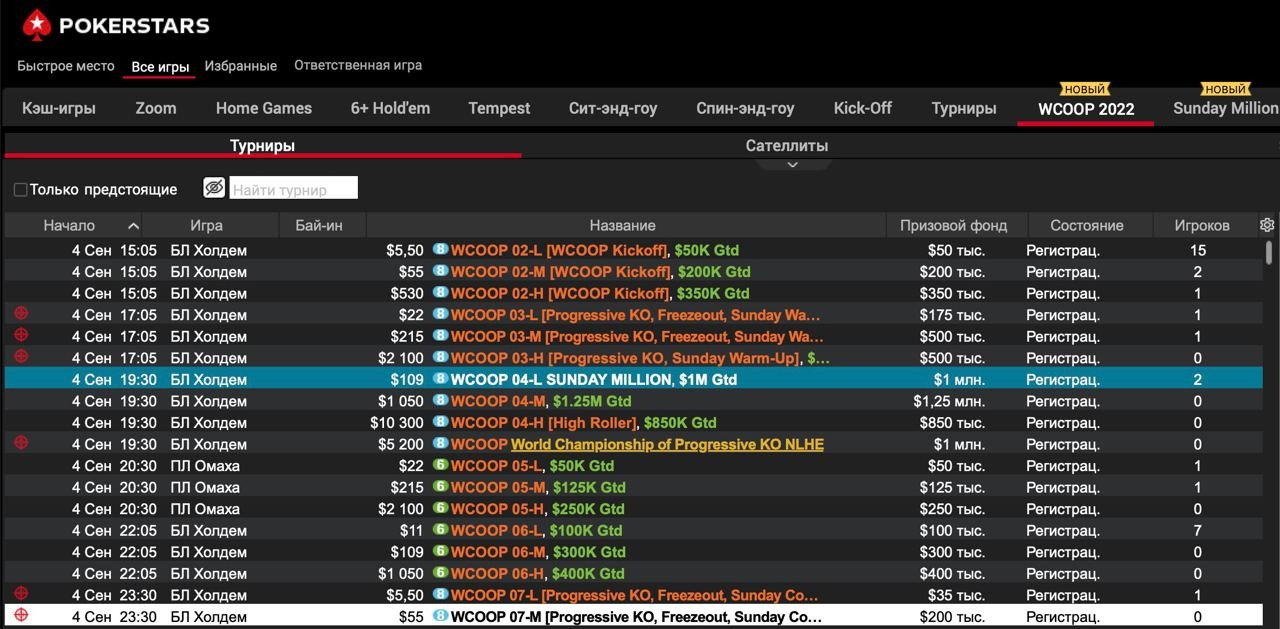The height and width of the screenshot is (629, 1280).
Task: Sort by the Название column header
Action: pos(622,226)
